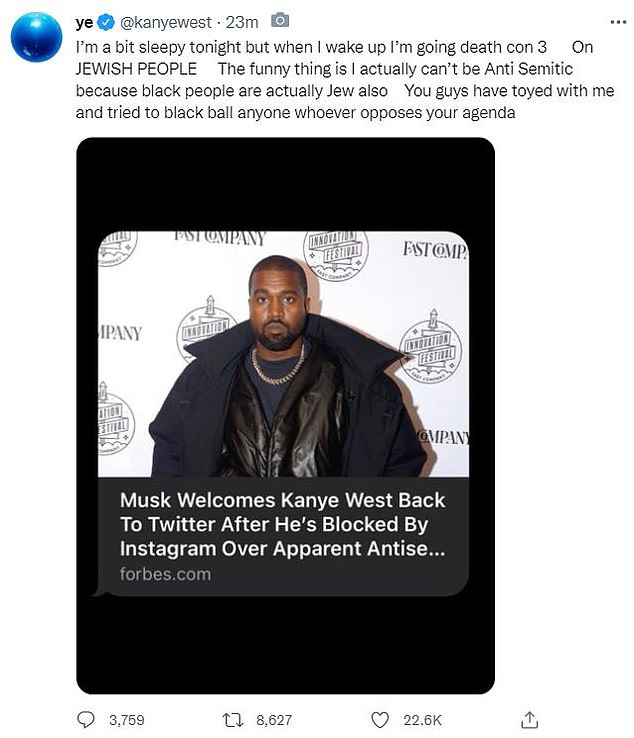Open the share upload icon
Viewport: 634px width, 738px height.
click(x=530, y=720)
